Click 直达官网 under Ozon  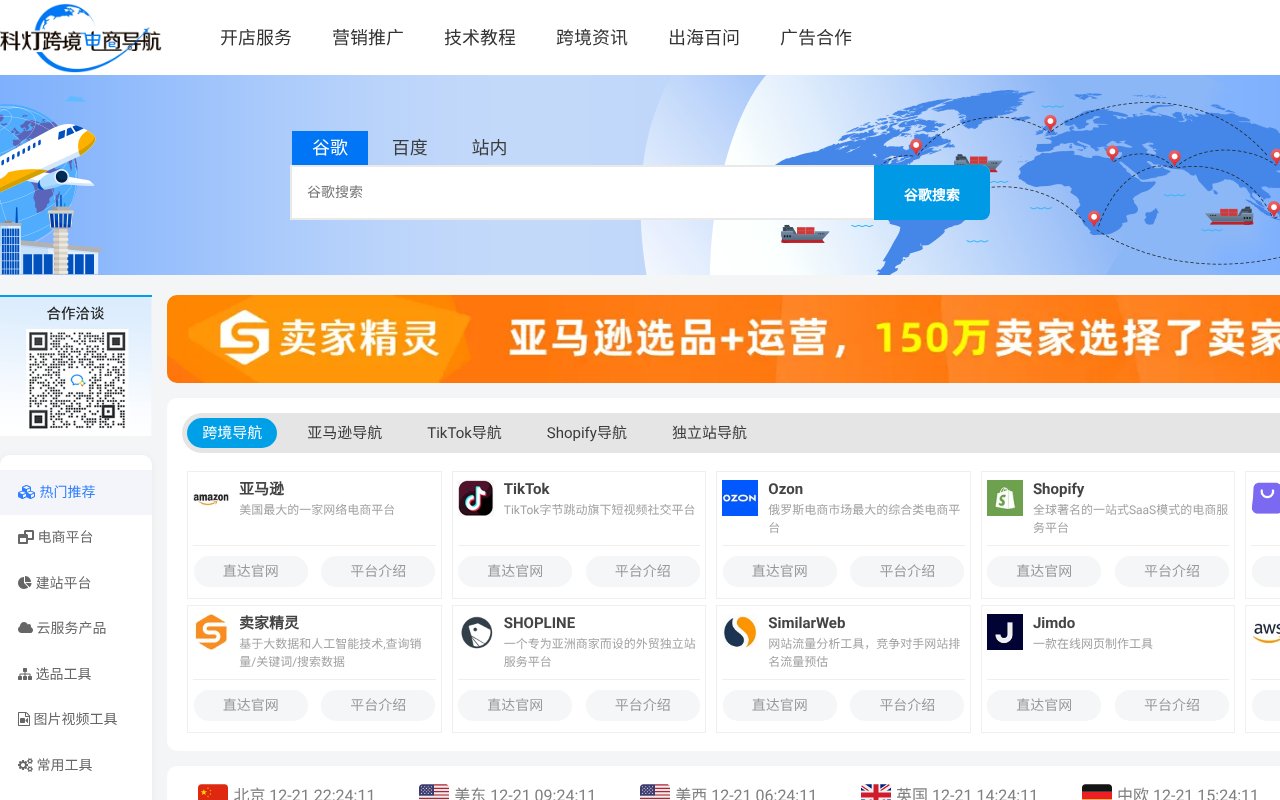click(x=779, y=571)
